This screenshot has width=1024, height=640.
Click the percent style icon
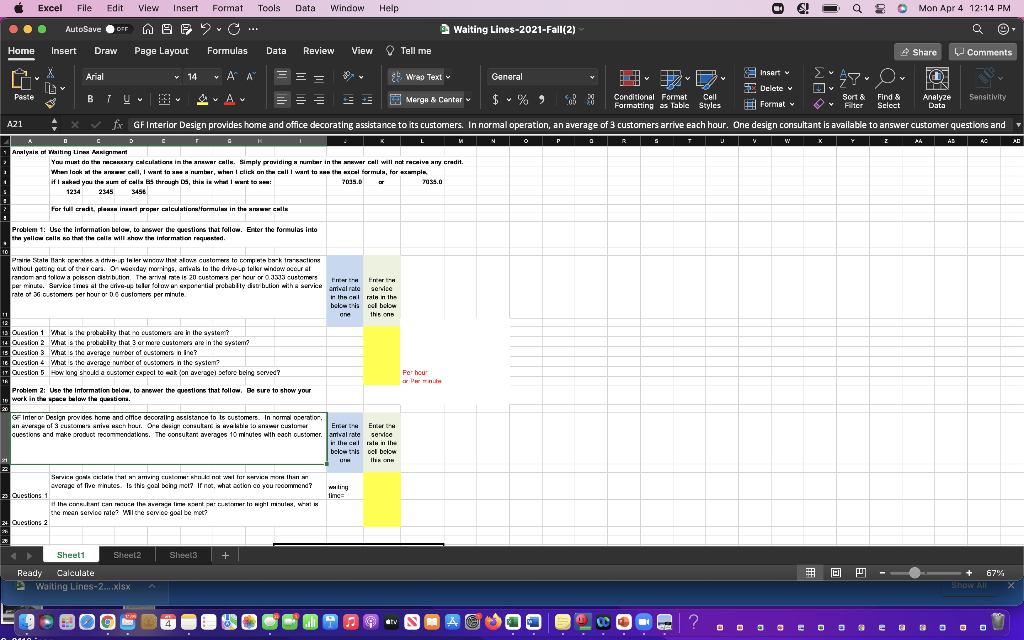[x=521, y=101]
